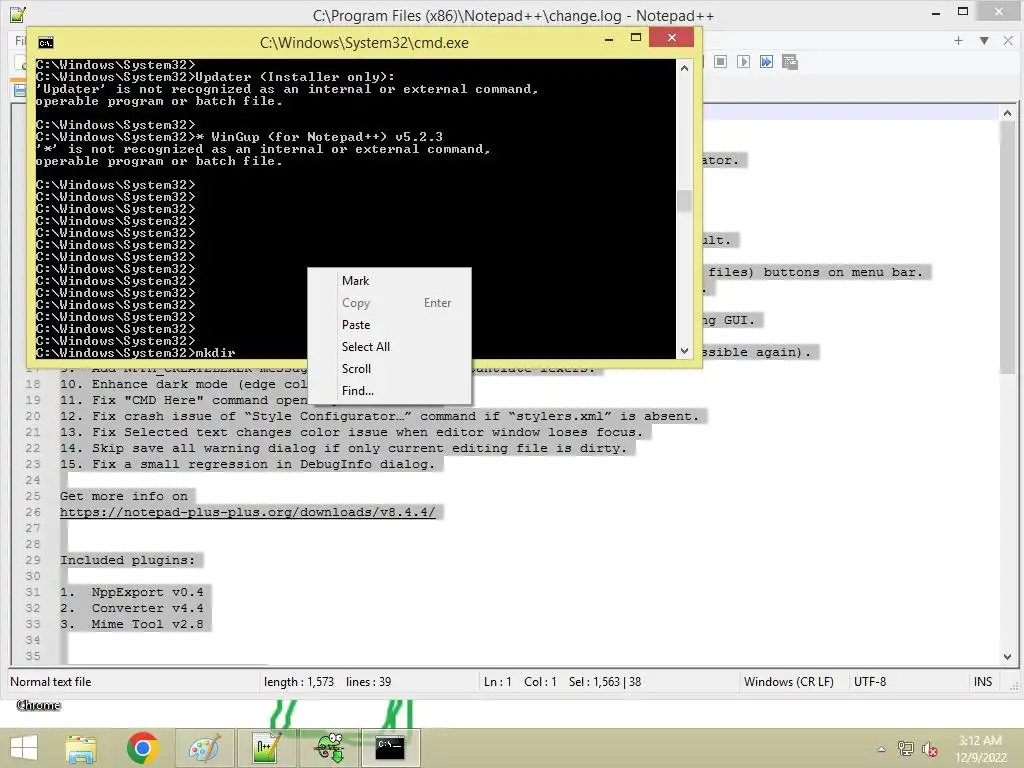
Task: Click the chameleon installer taskbar icon
Action: coord(328,748)
